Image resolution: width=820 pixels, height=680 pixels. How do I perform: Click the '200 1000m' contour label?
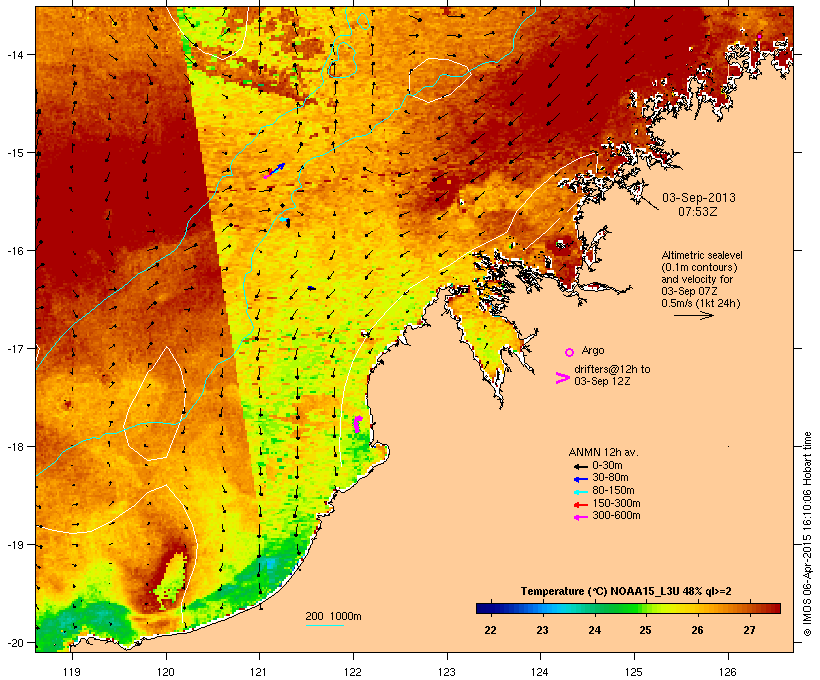pos(333,616)
